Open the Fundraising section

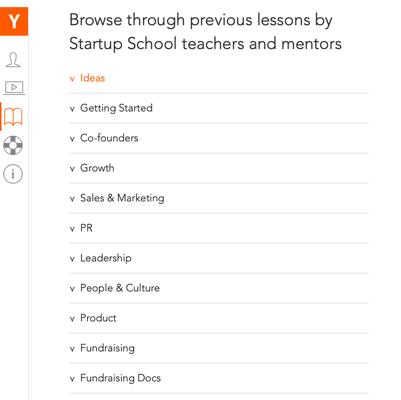click(x=107, y=348)
